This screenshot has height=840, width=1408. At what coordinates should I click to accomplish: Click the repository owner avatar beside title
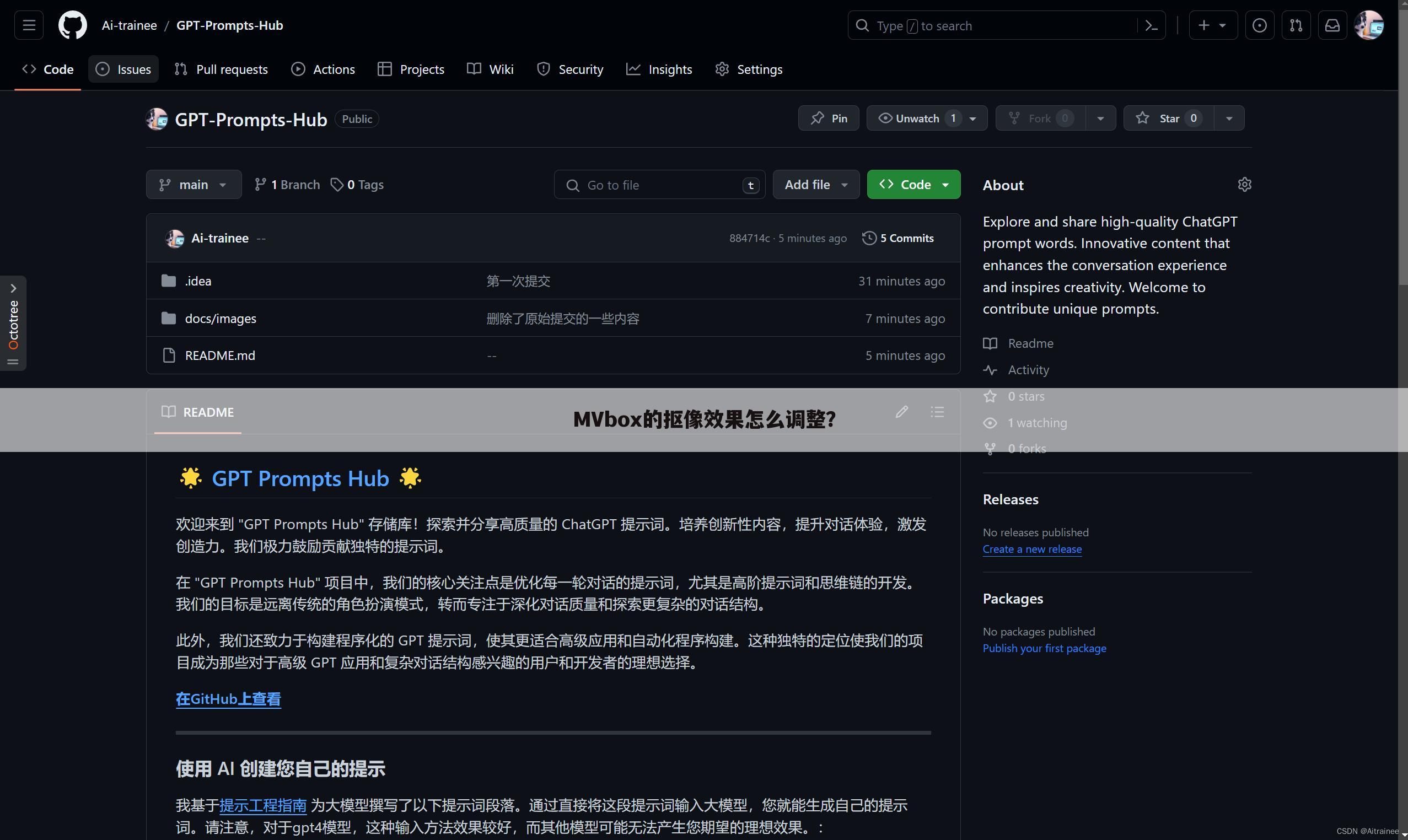[157, 119]
